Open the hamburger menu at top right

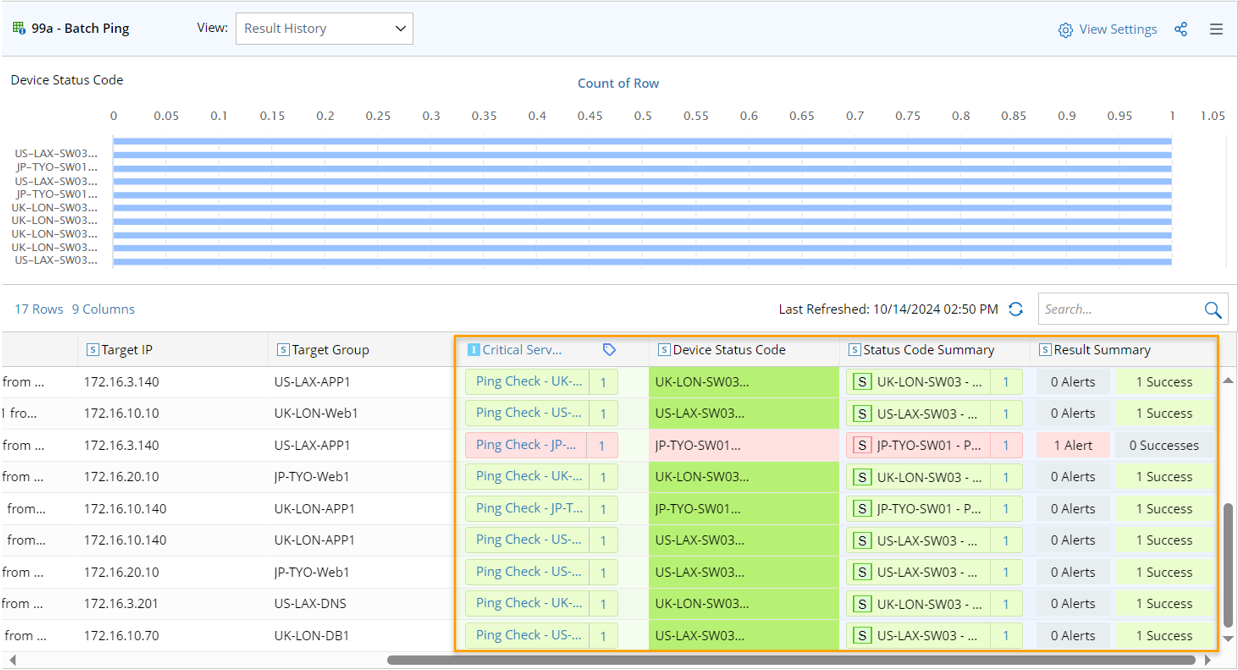[1216, 29]
